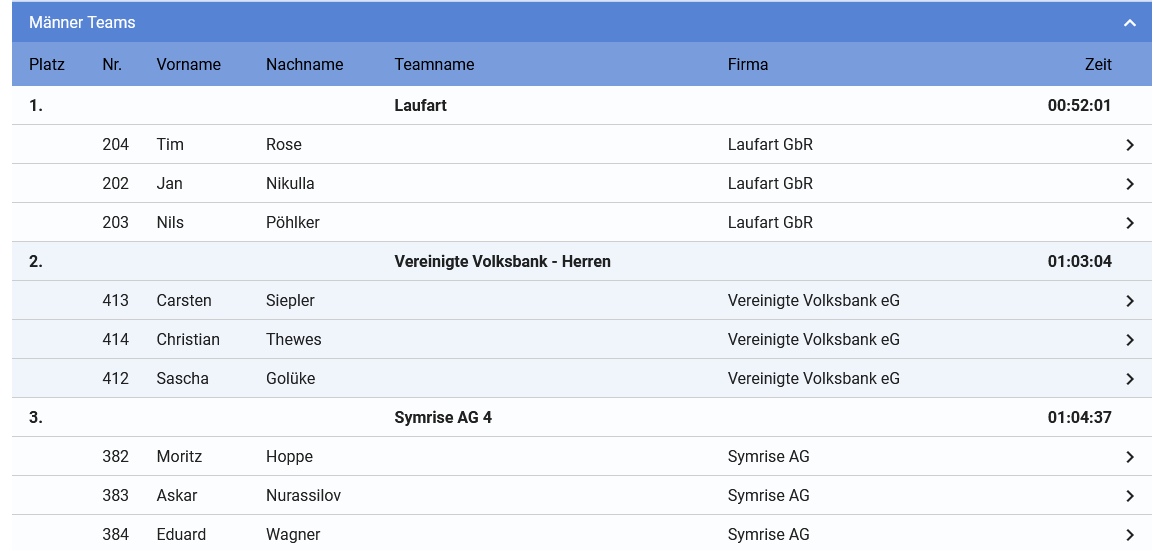The height and width of the screenshot is (551, 1159).
Task: Open details arrow for Jan Nikulla
Action: pyautogui.click(x=1129, y=184)
